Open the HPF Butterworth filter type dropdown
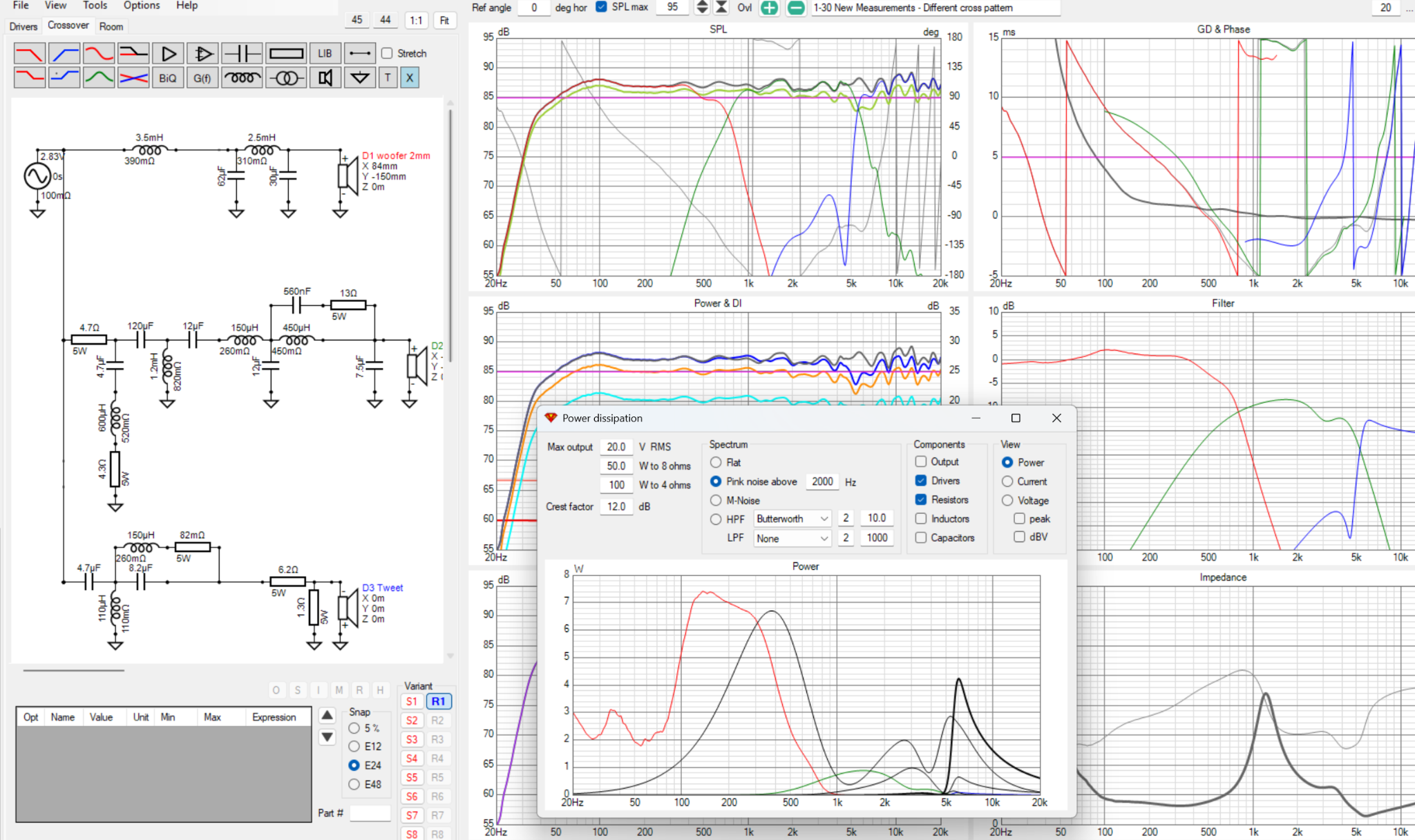The height and width of the screenshot is (840, 1415). tap(792, 518)
